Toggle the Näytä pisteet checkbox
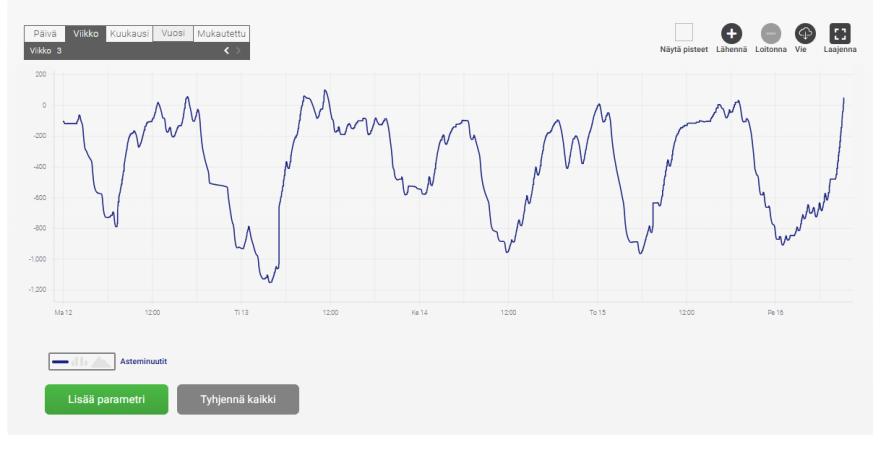 pyautogui.click(x=684, y=32)
